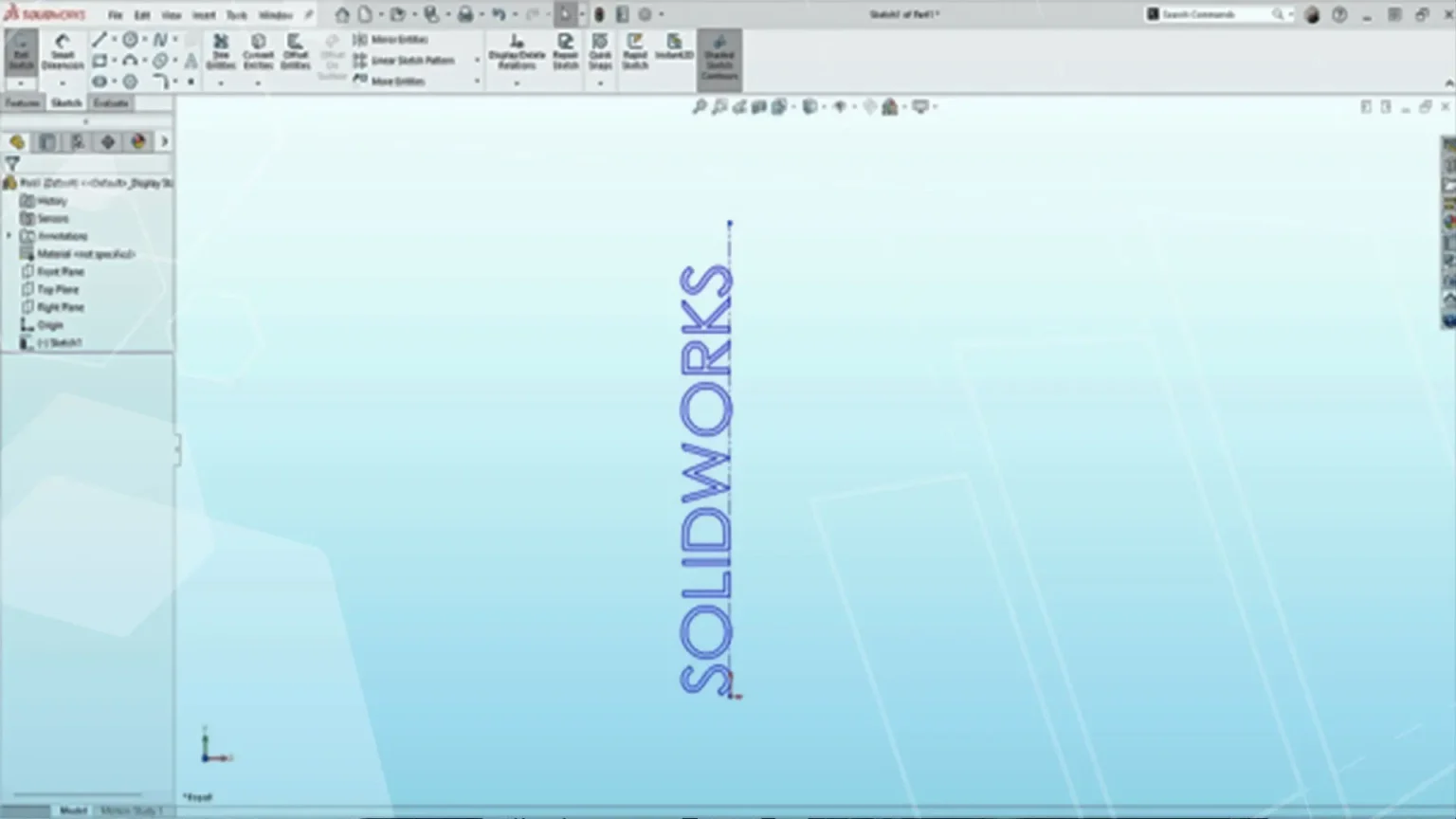Expand more manager tabs arrow
This screenshot has width=1456, height=819.
pyautogui.click(x=164, y=142)
